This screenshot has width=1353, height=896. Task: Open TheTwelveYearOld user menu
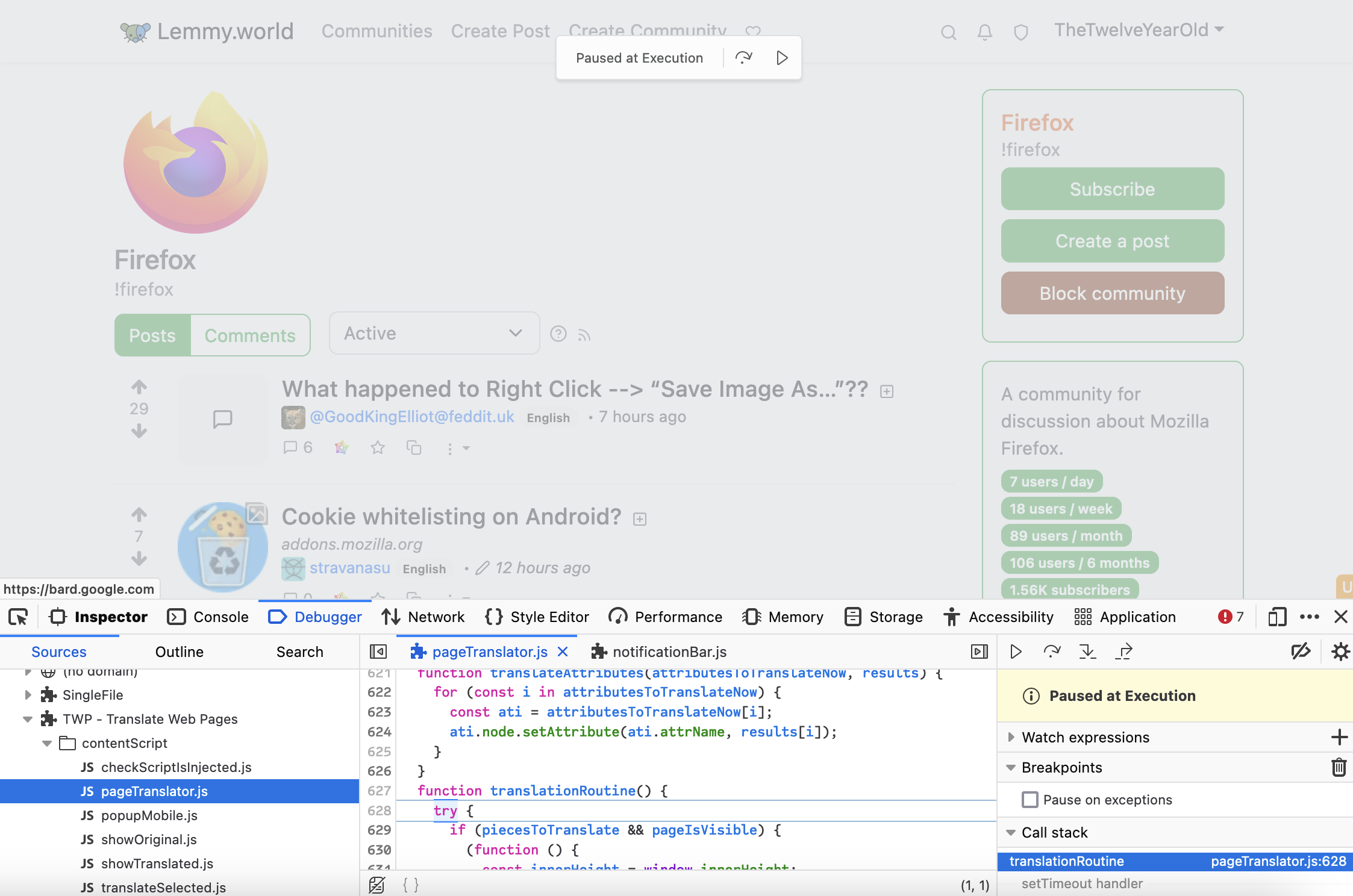[x=1139, y=30]
